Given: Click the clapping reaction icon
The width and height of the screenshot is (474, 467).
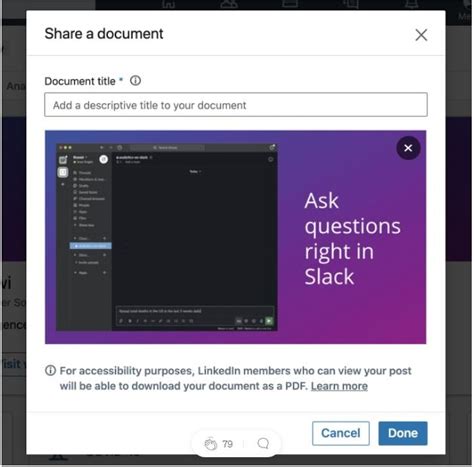Looking at the screenshot, I should pyautogui.click(x=211, y=444).
